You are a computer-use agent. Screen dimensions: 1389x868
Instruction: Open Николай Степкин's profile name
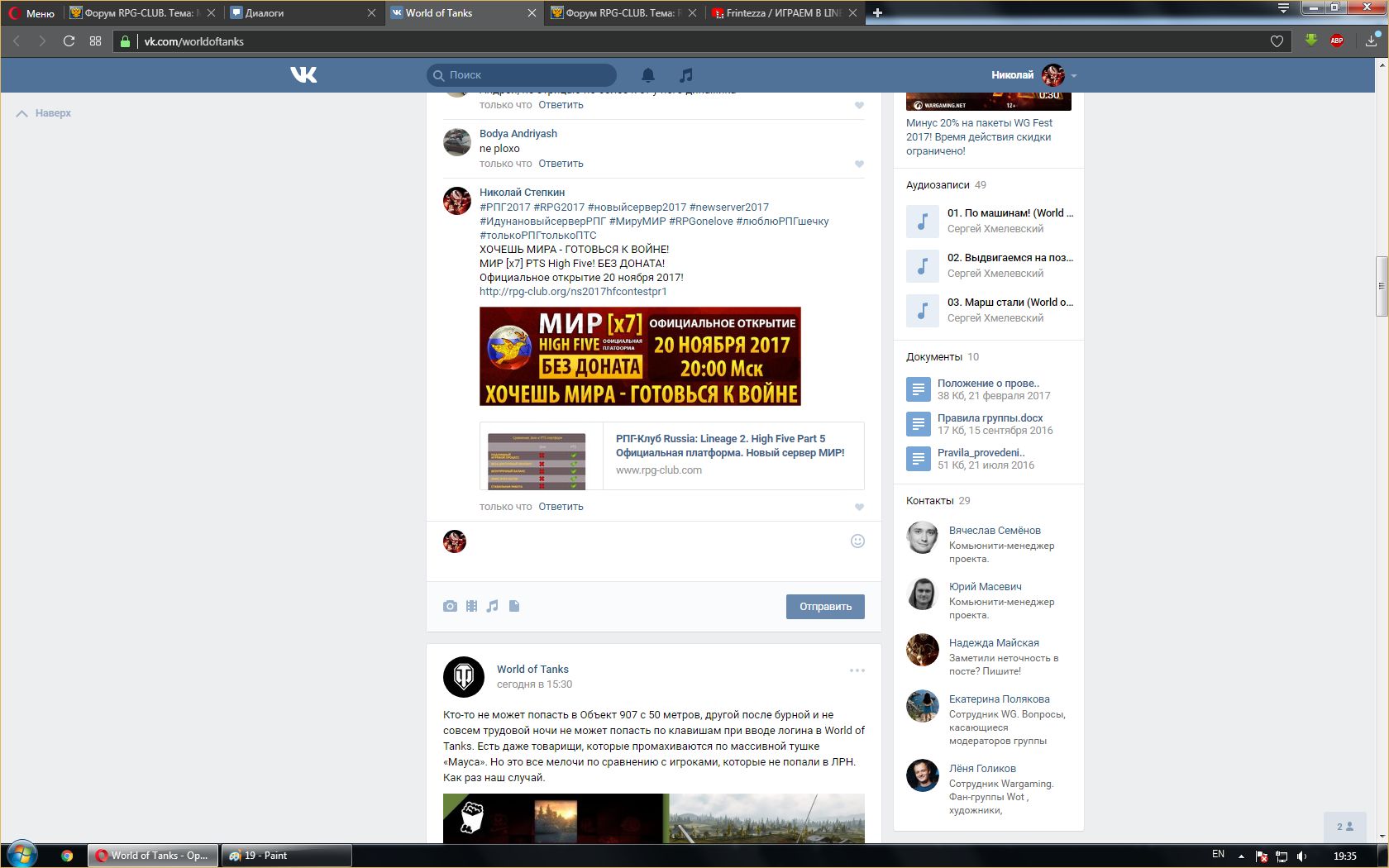523,192
